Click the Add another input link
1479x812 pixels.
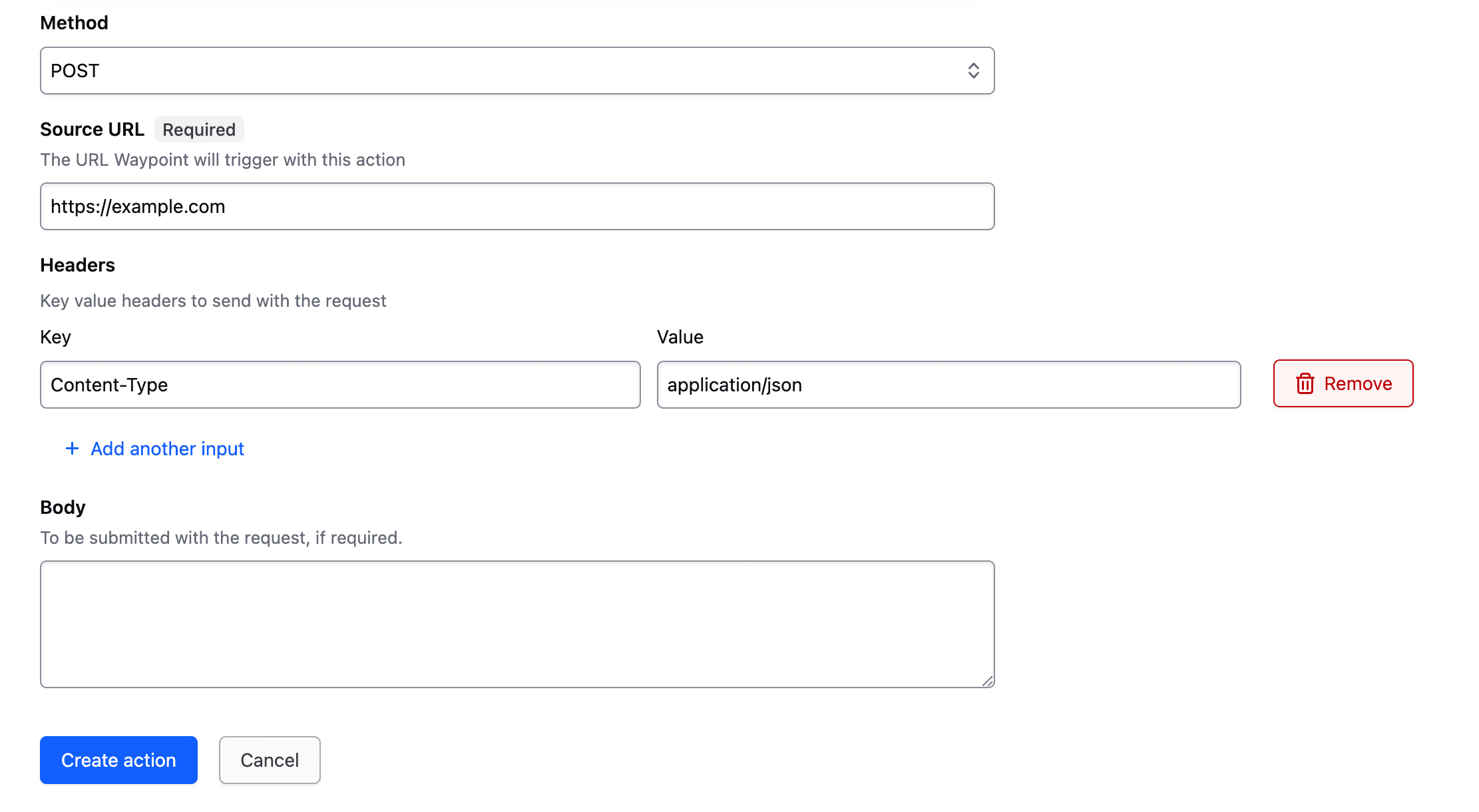coord(167,449)
